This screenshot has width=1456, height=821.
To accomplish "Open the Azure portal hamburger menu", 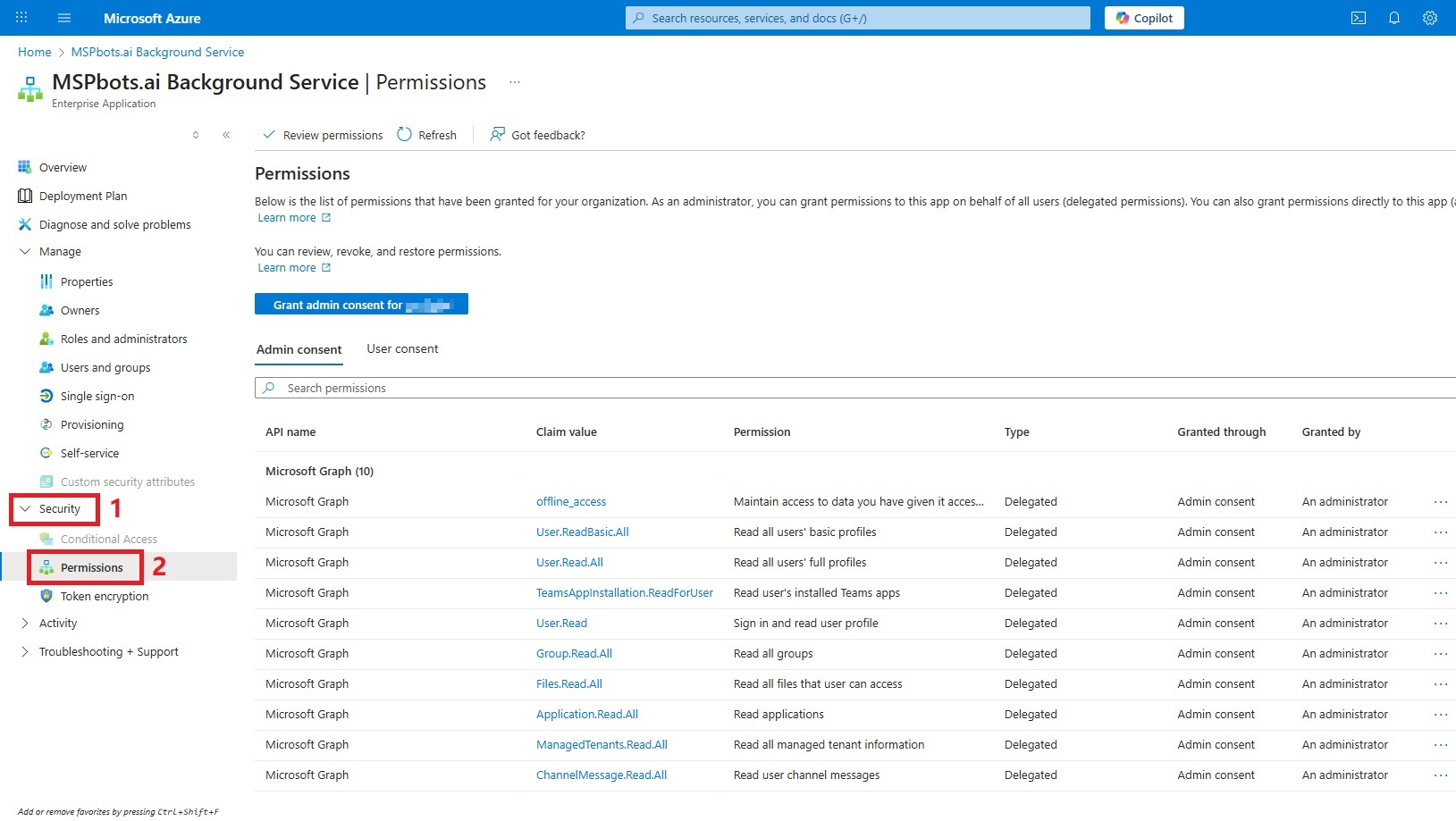I will 63,18.
